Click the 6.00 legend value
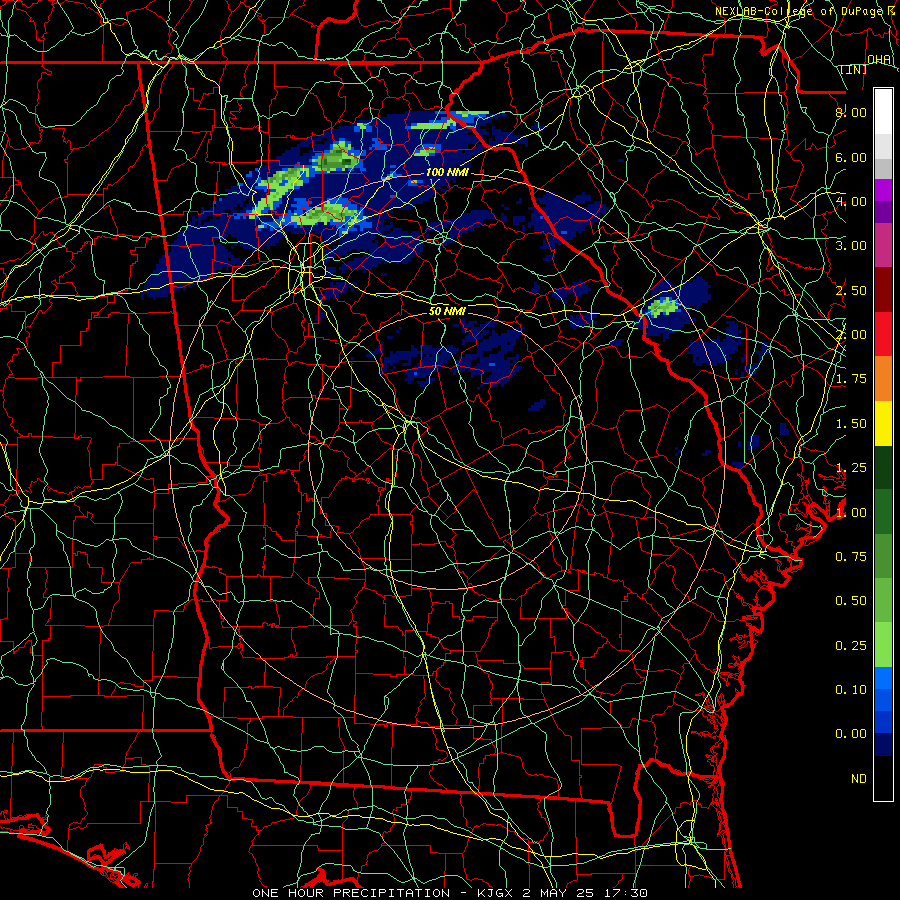900x900 pixels. (x=851, y=157)
